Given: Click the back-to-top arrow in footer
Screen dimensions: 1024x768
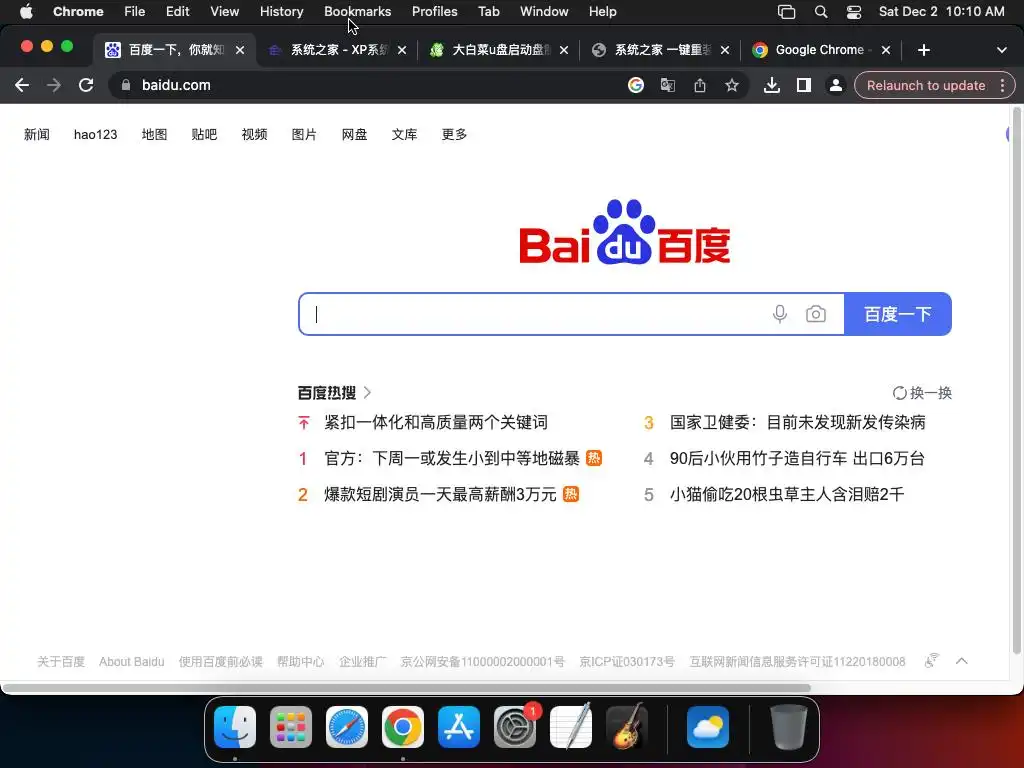Looking at the screenshot, I should coord(961,661).
